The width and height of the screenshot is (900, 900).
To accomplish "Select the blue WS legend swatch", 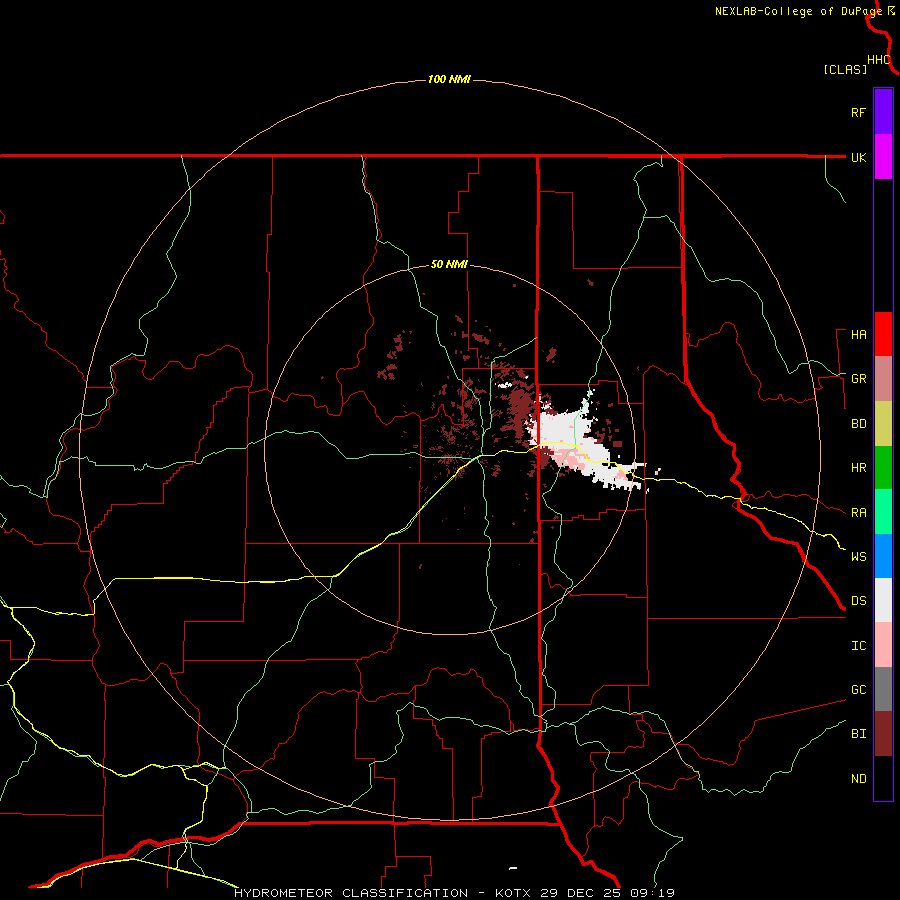I will [883, 556].
